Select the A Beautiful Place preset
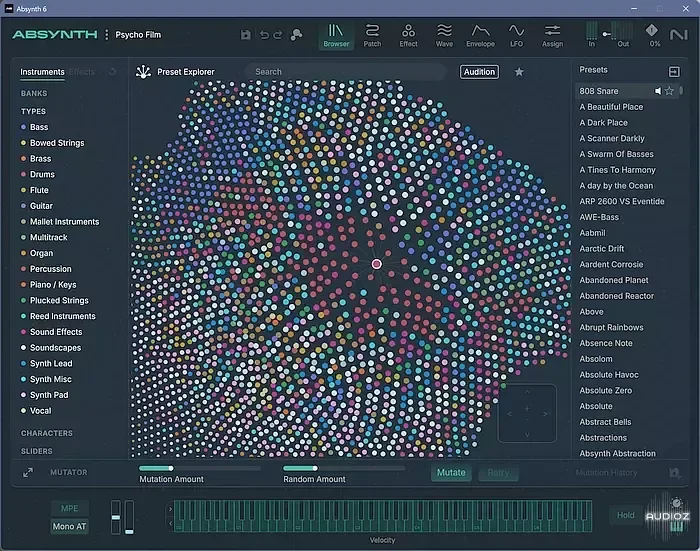The height and width of the screenshot is (551, 700). pyautogui.click(x=611, y=107)
